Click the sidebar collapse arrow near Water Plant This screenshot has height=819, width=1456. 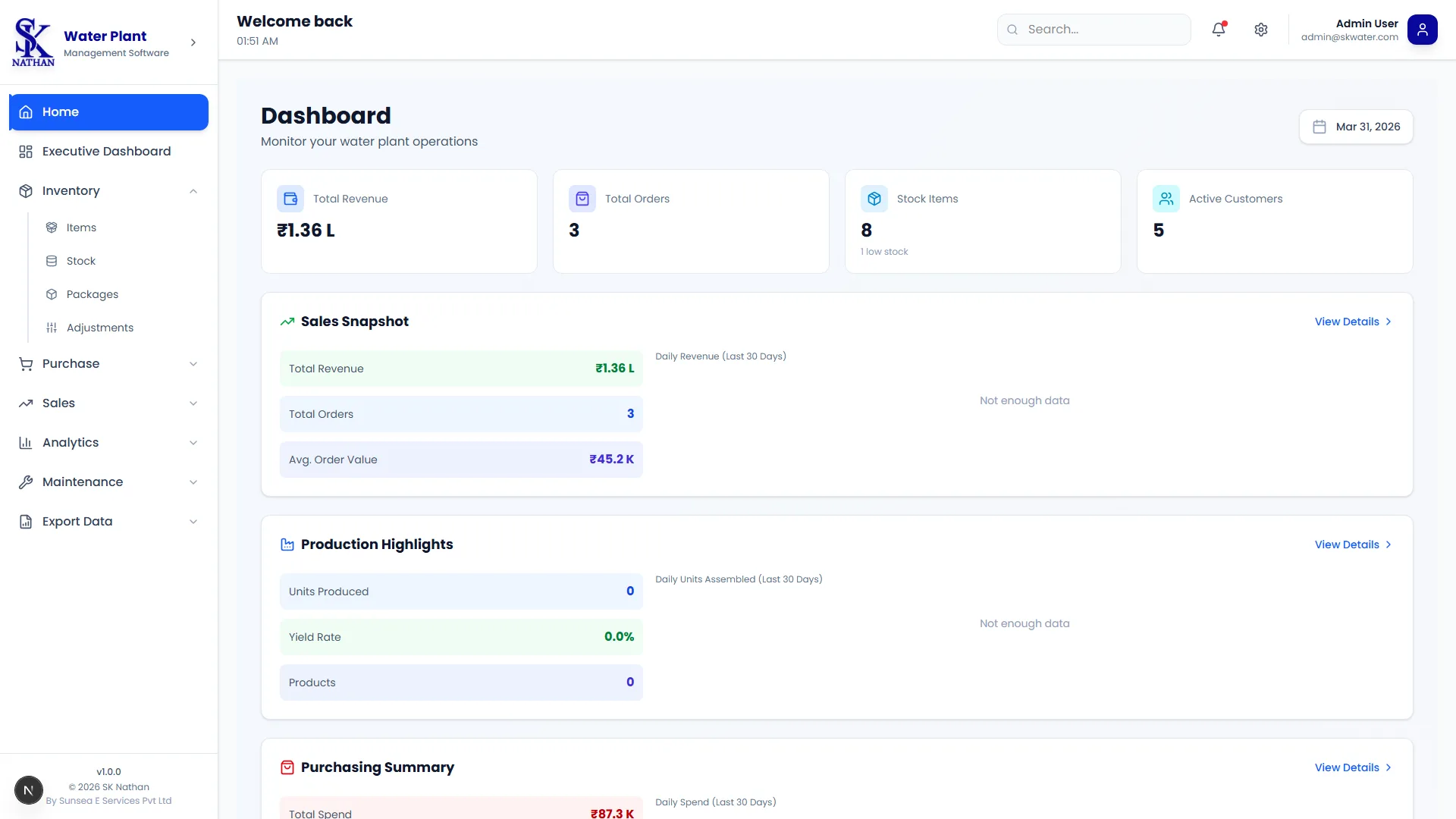(193, 42)
